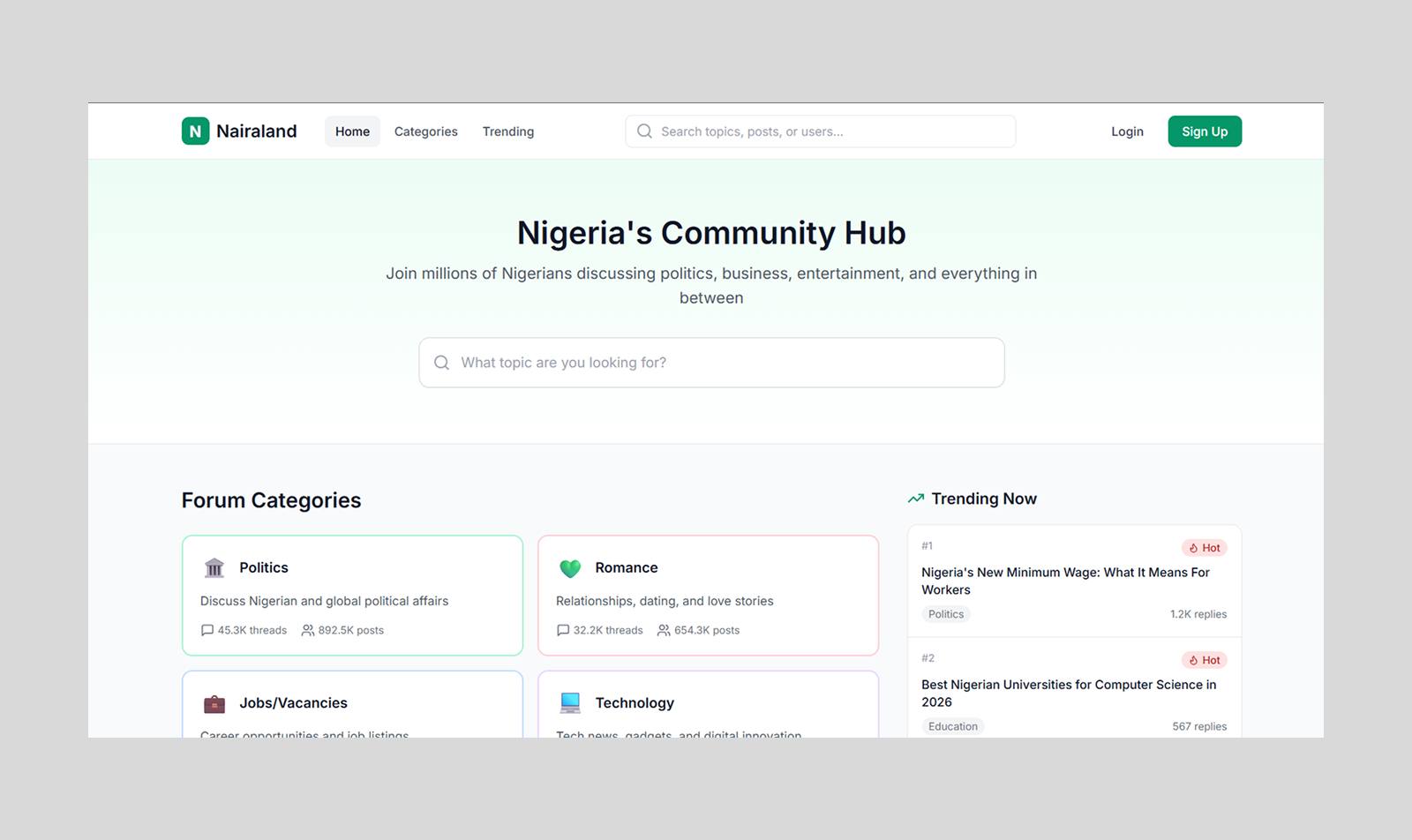Switch to the Categories nav item
The width and height of the screenshot is (1412, 840).
click(x=426, y=131)
